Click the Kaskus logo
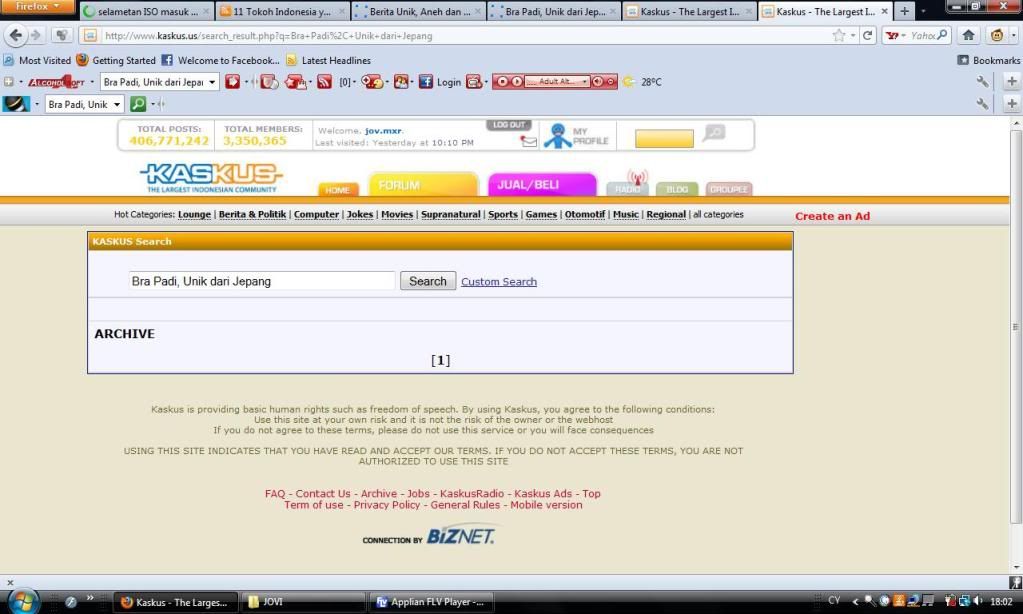The height and width of the screenshot is (614, 1023). tap(211, 178)
